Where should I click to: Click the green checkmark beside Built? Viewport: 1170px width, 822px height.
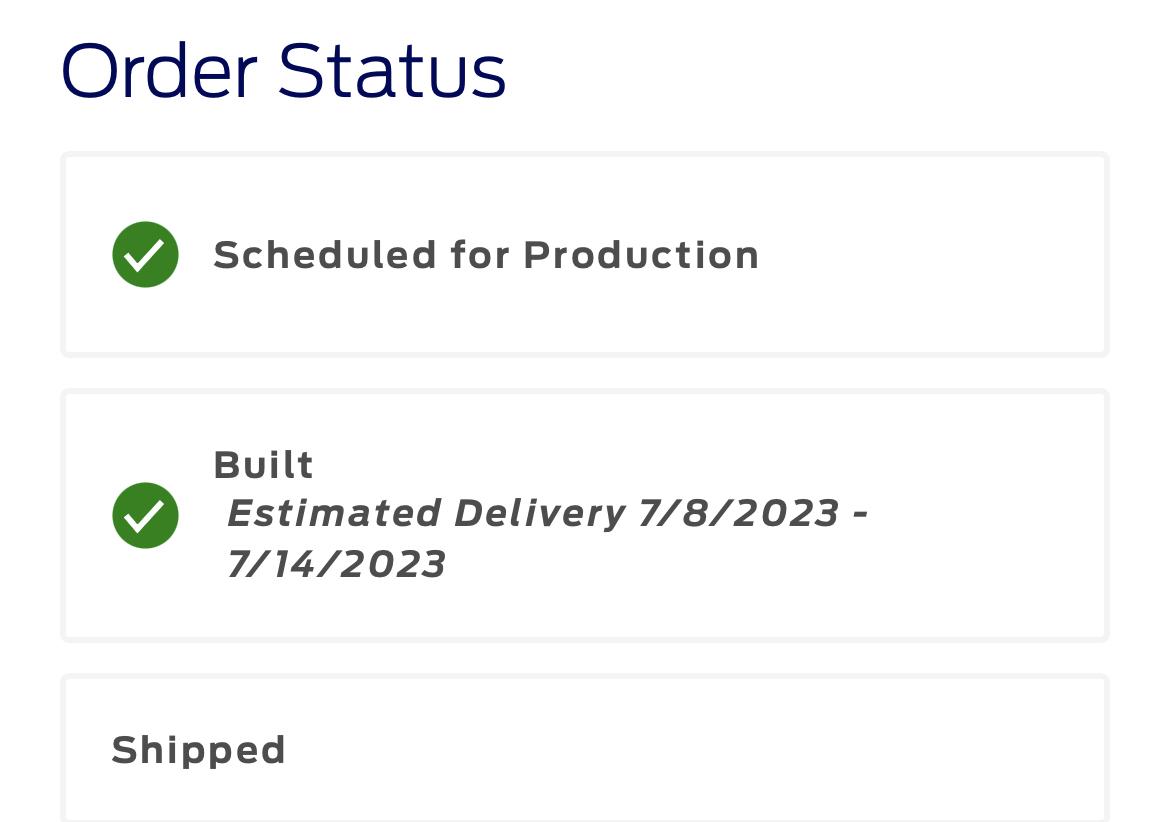pyautogui.click(x=146, y=515)
